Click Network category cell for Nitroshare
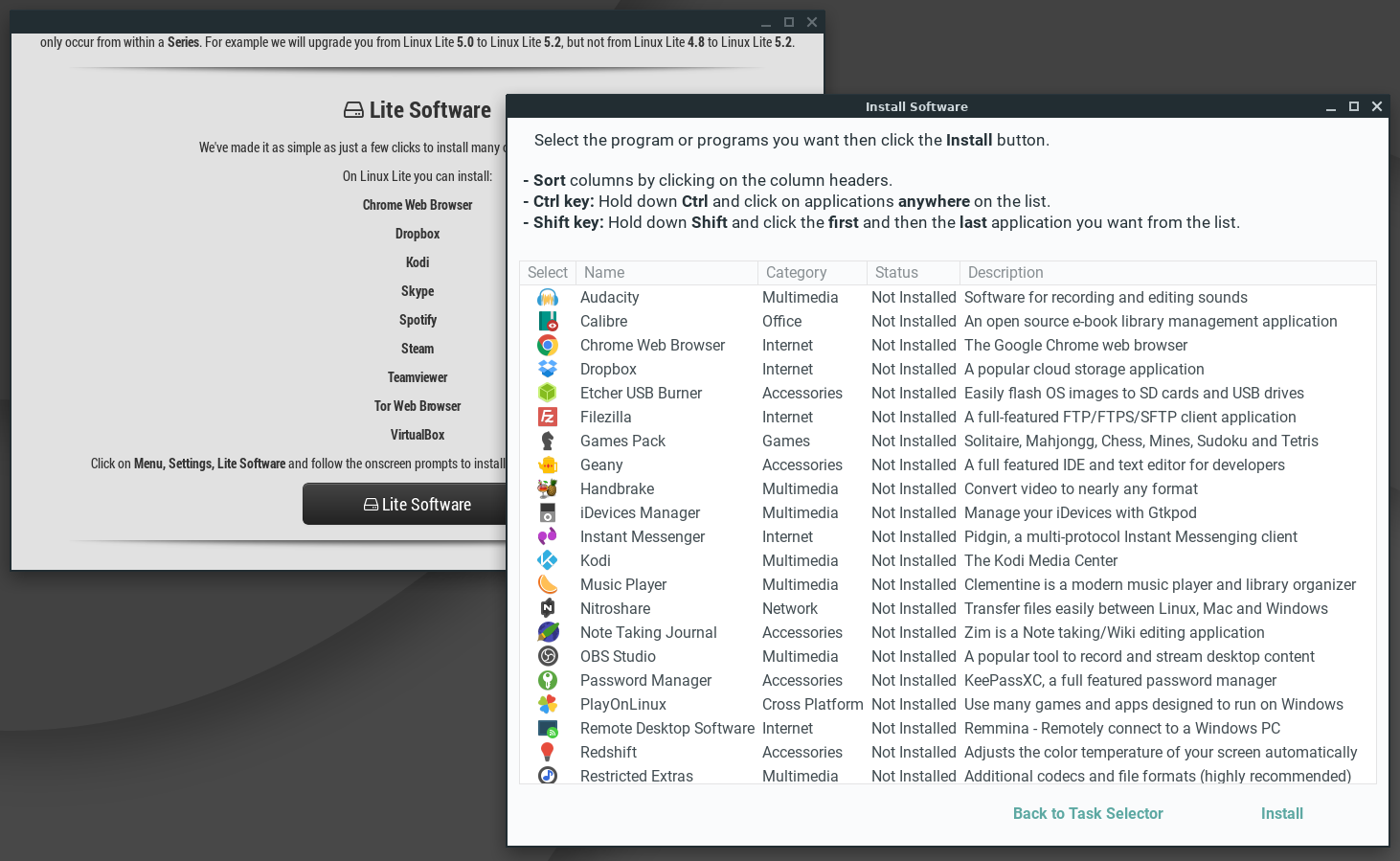The image size is (1400, 861). (x=789, y=608)
